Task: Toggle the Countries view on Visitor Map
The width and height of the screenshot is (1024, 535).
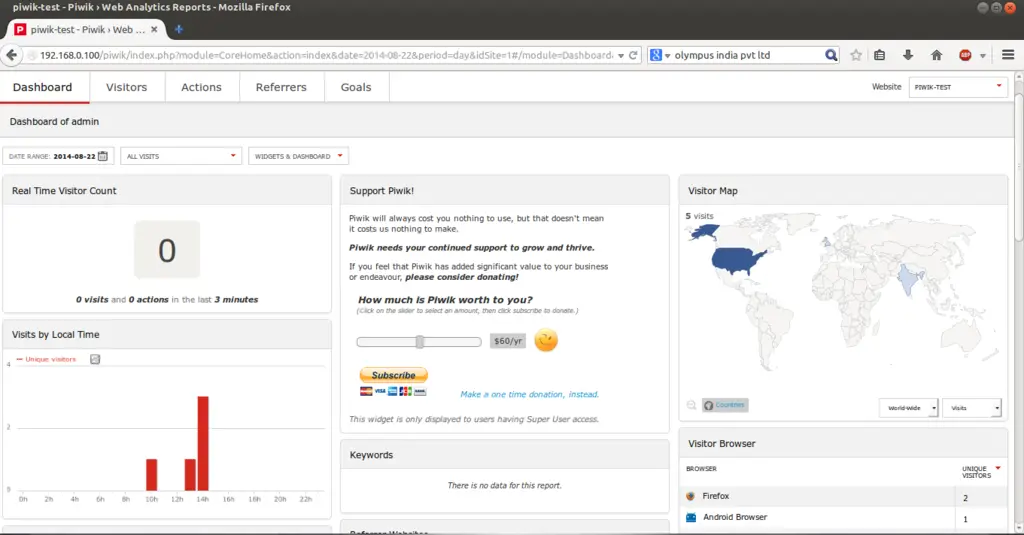Action: pos(725,405)
